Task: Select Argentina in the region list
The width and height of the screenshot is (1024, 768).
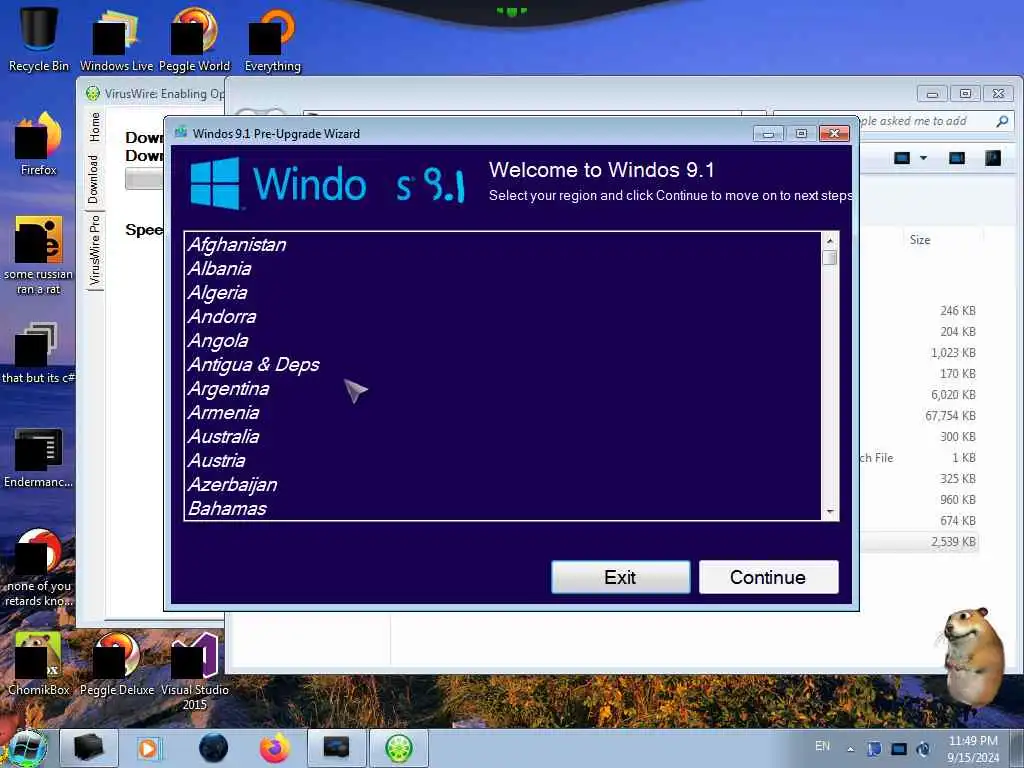Action: pyautogui.click(x=502, y=389)
